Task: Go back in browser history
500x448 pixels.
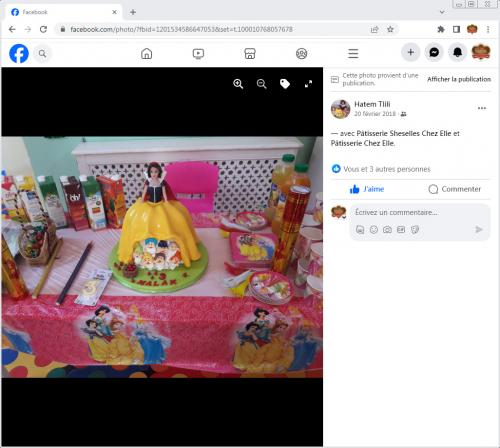Action: tap(12, 29)
